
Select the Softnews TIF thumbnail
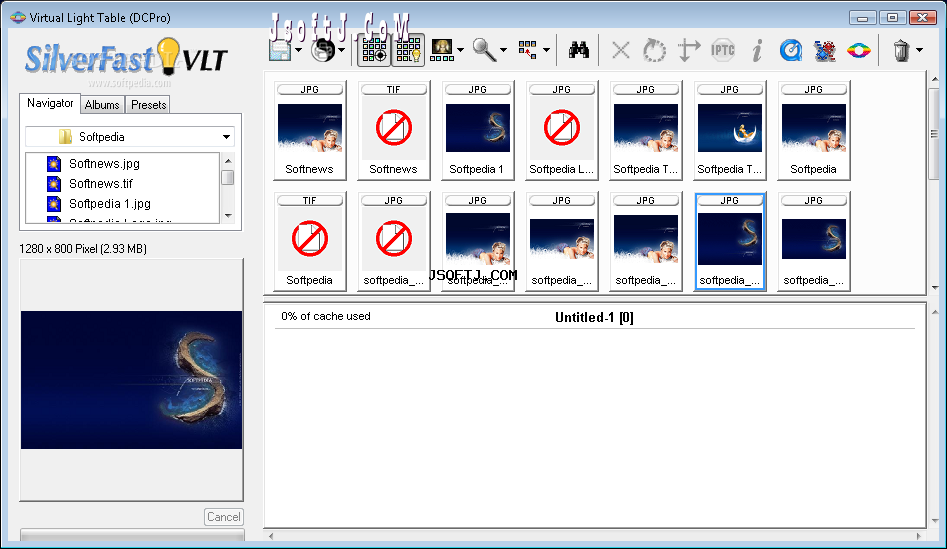(394, 130)
